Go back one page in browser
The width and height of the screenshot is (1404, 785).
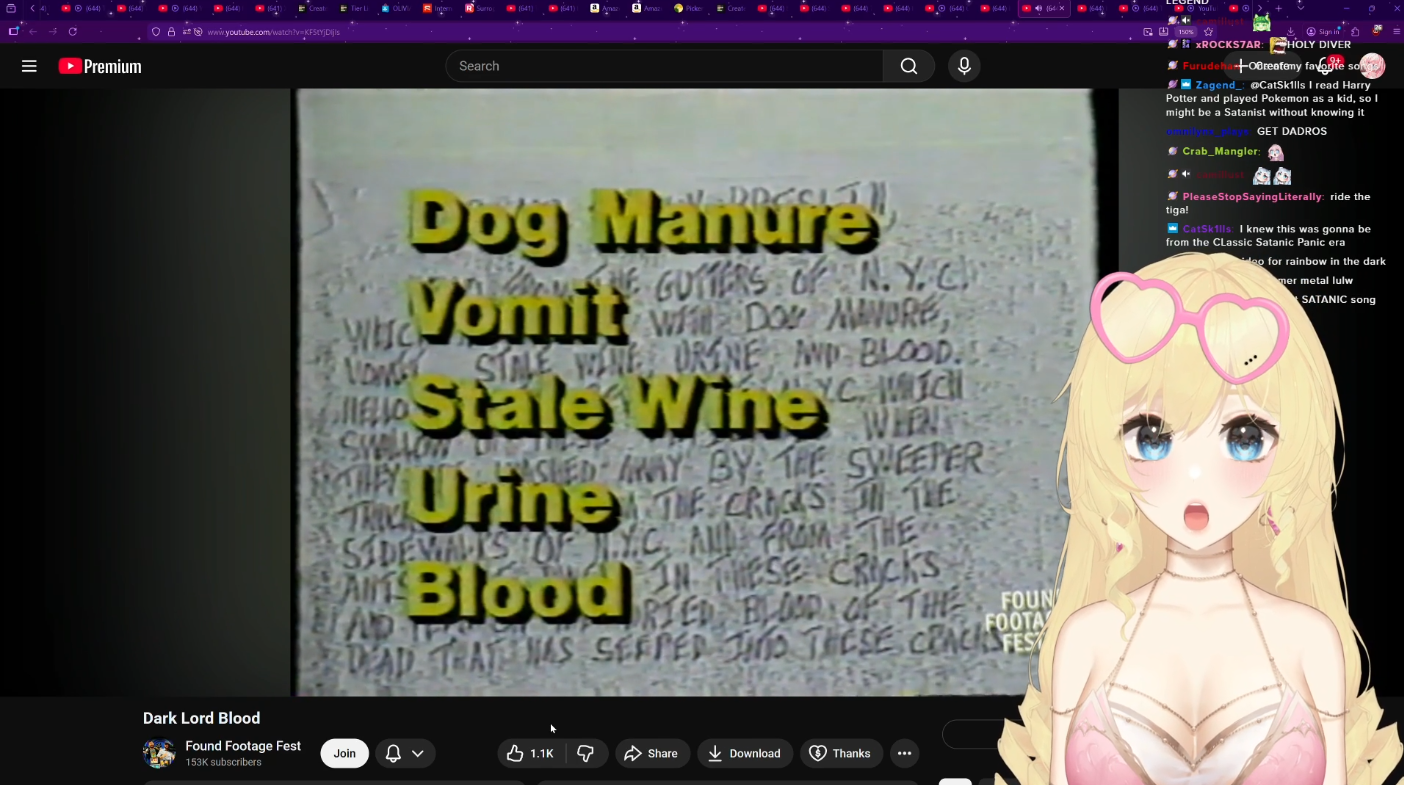point(32,32)
